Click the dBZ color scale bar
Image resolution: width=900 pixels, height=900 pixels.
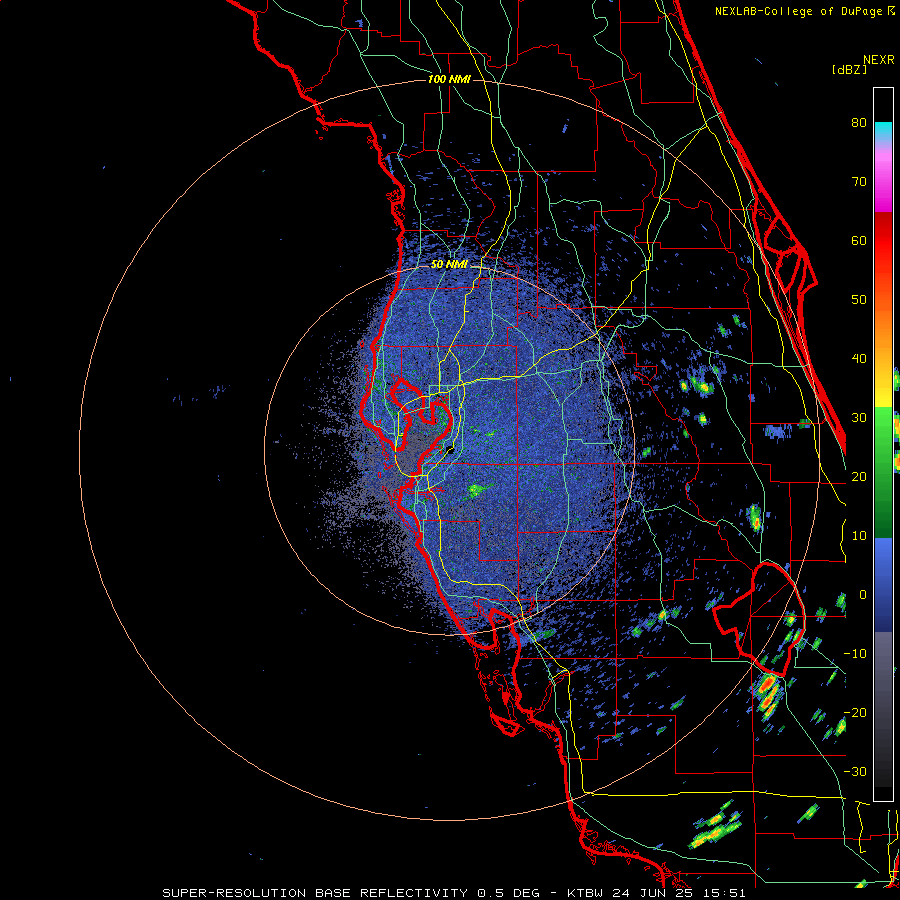[883, 444]
